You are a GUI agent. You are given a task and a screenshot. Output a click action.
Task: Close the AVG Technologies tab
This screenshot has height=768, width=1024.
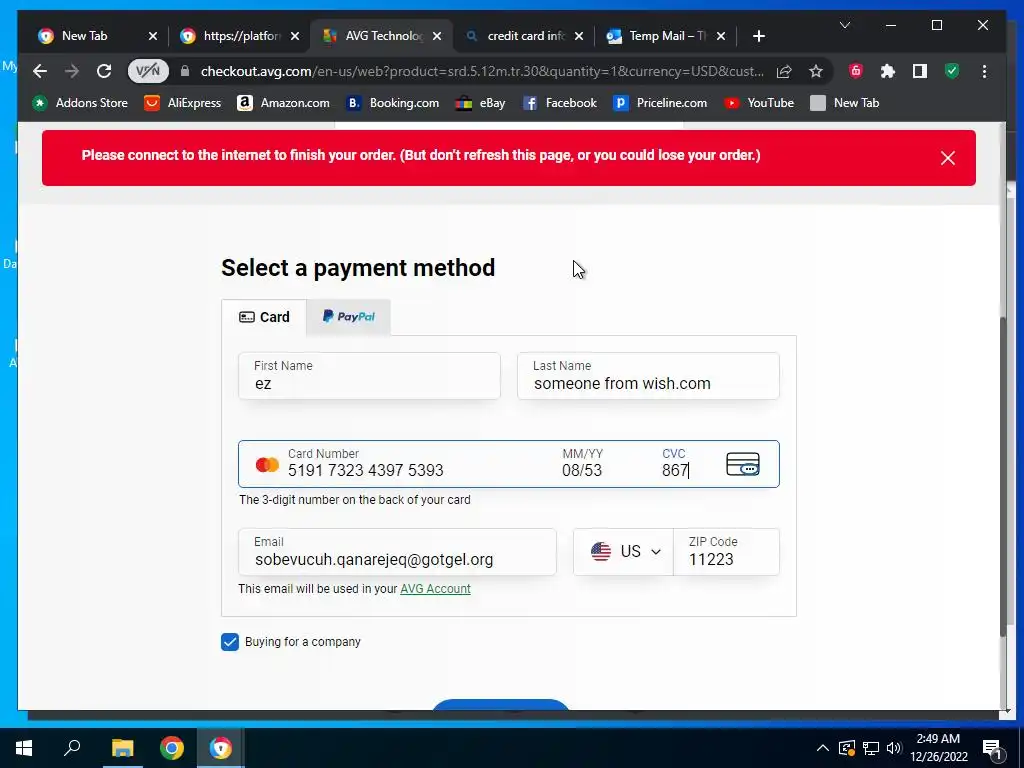[437, 36]
